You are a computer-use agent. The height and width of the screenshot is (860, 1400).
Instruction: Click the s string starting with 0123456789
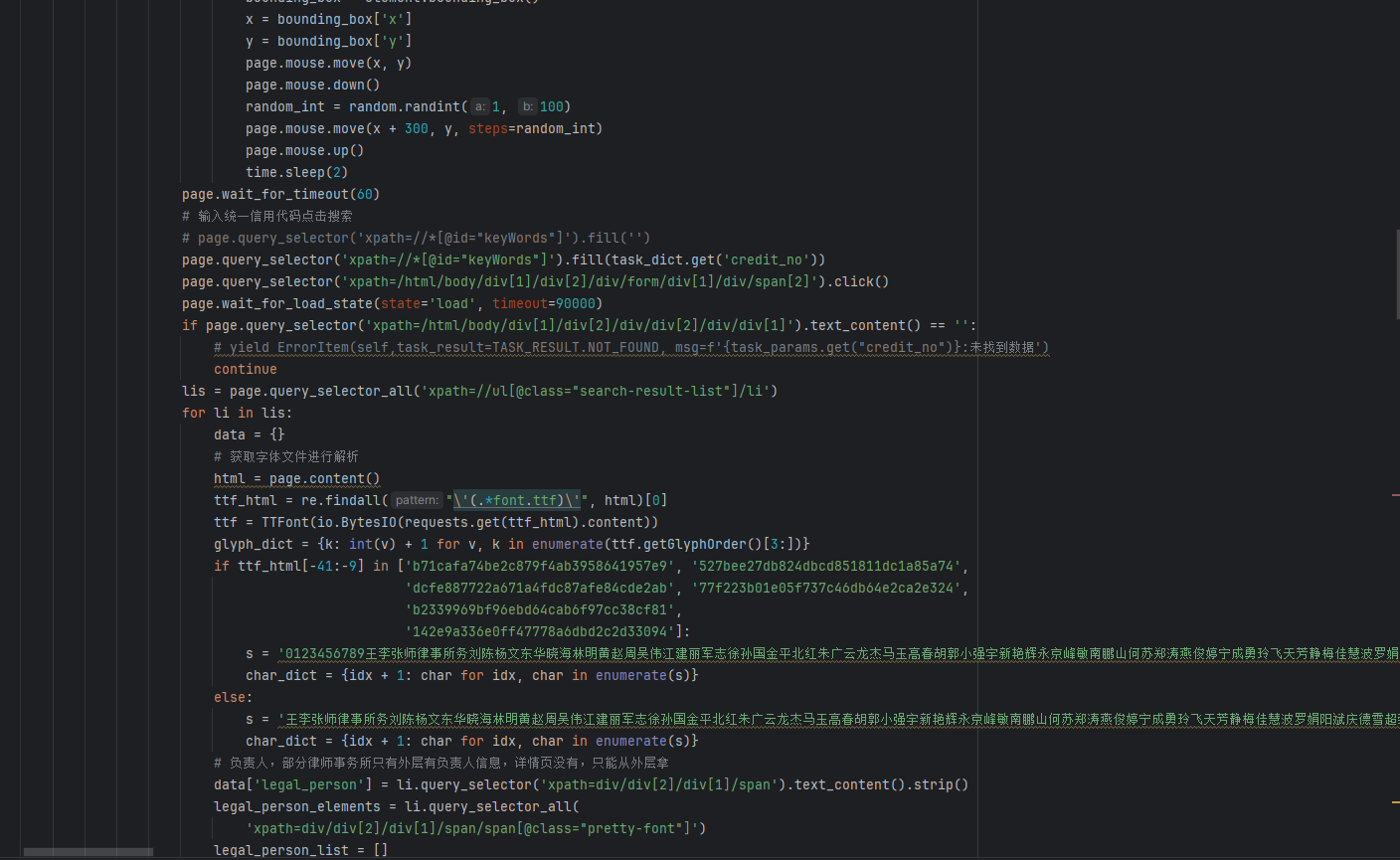[x=838, y=653]
